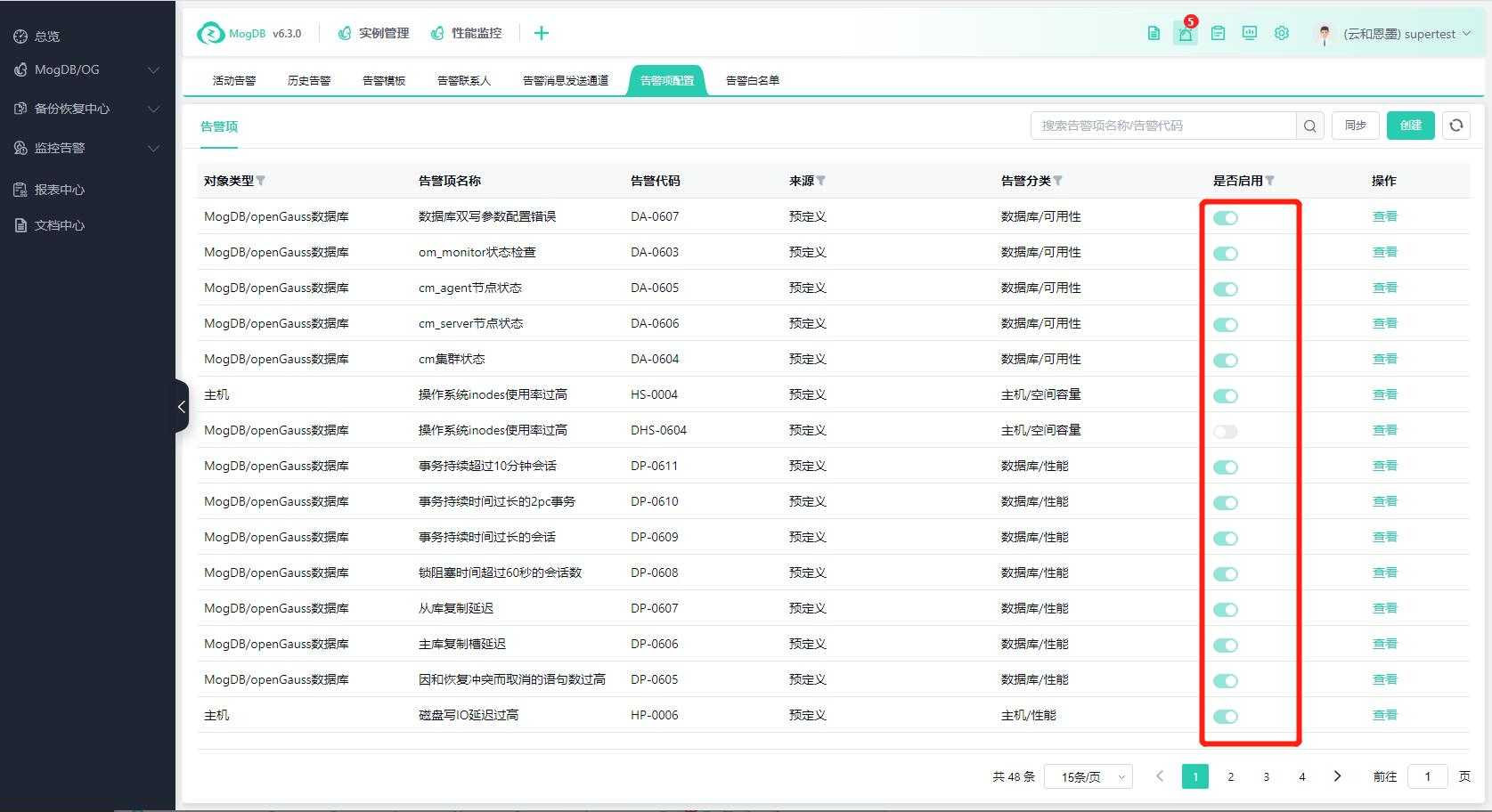Image resolution: width=1492 pixels, height=812 pixels.
Task: Go to page 2
Action: pos(1231,777)
